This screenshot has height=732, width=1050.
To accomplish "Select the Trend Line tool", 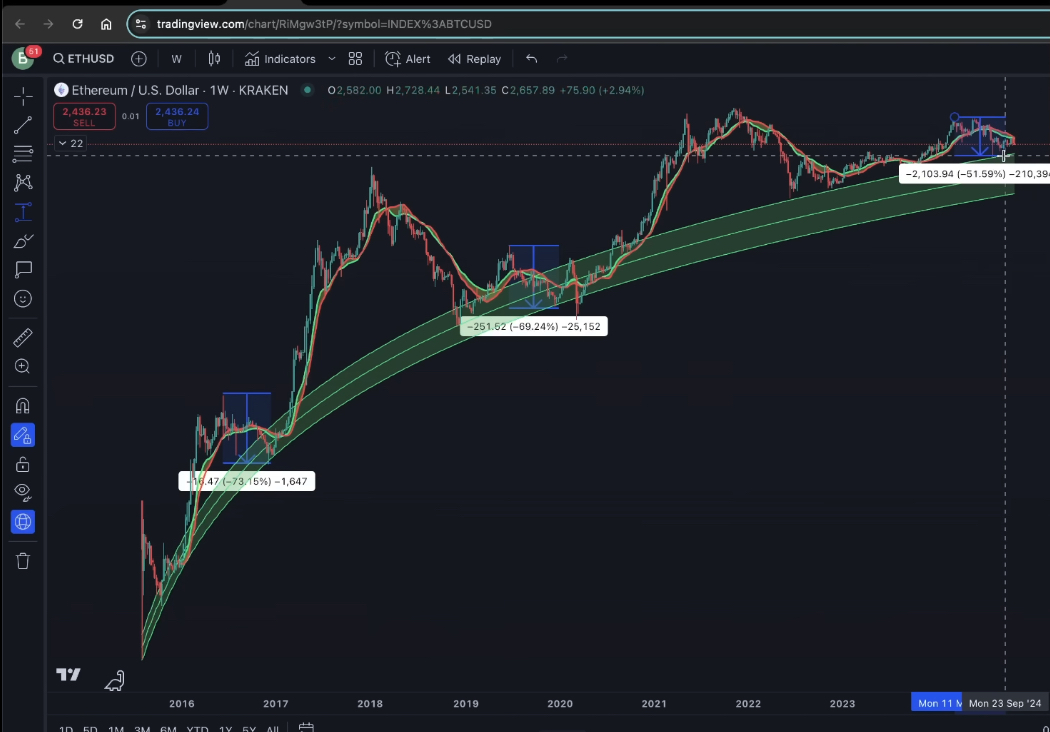I will 22,125.
